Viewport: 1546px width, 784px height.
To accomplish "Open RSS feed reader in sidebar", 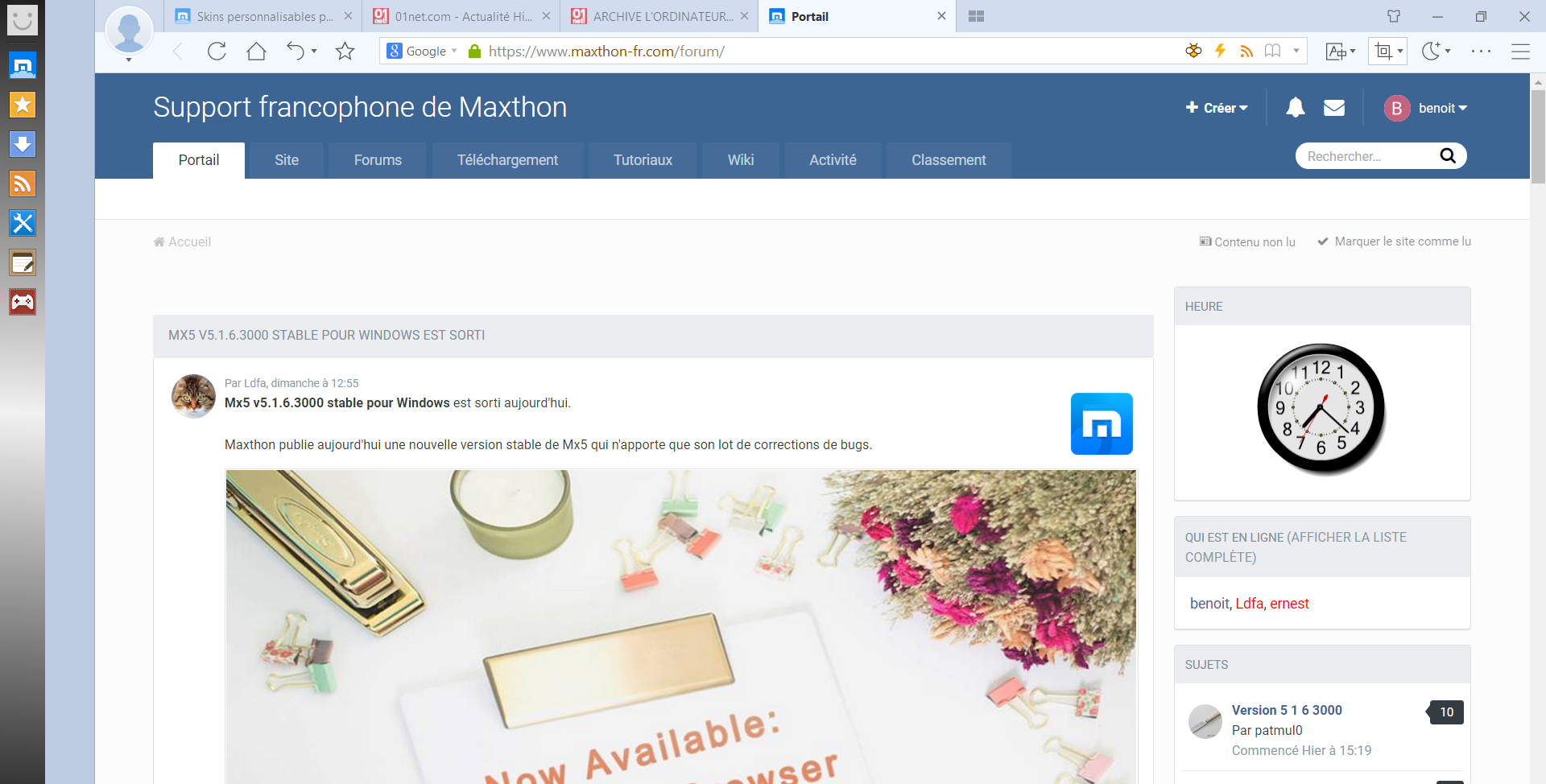I will 23,184.
